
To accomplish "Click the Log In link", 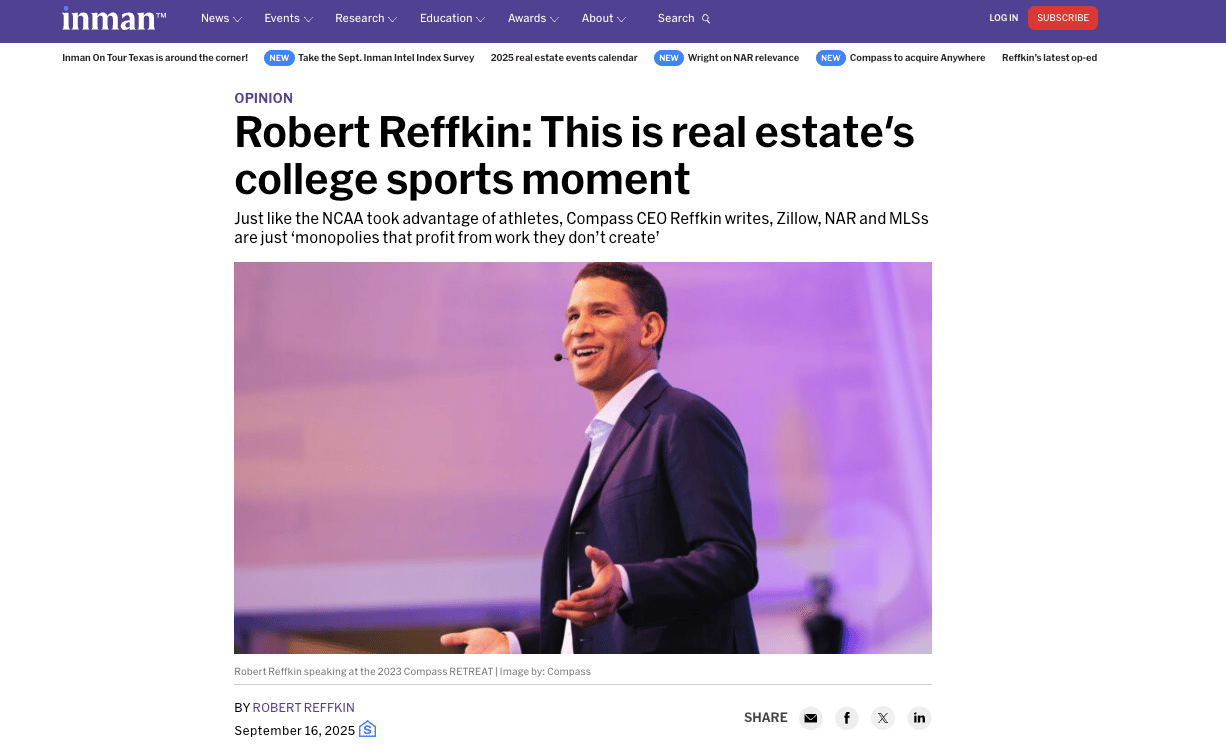I will tap(1003, 18).
